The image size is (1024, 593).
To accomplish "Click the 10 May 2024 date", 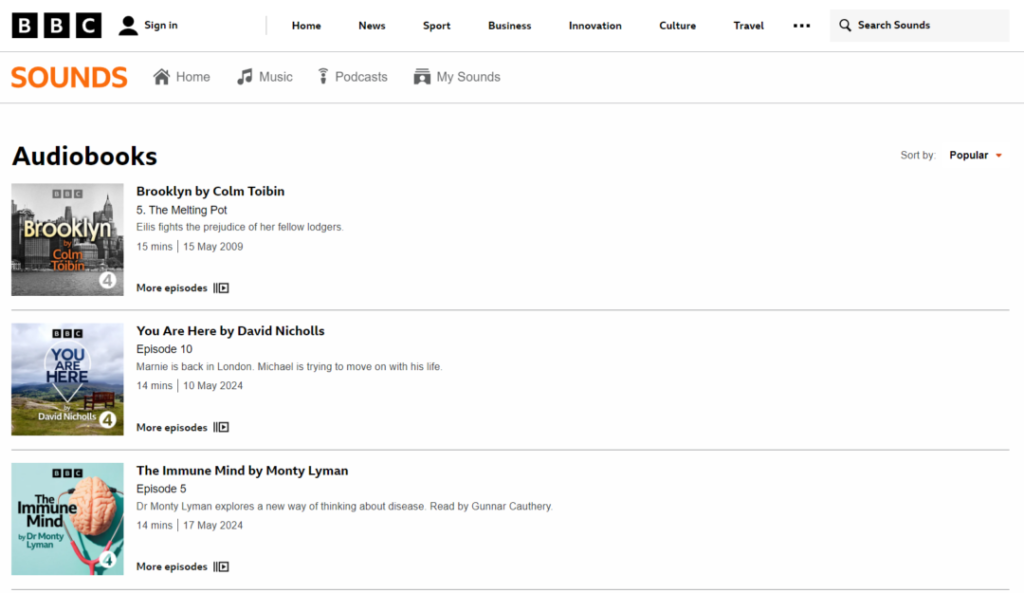I will click(213, 386).
